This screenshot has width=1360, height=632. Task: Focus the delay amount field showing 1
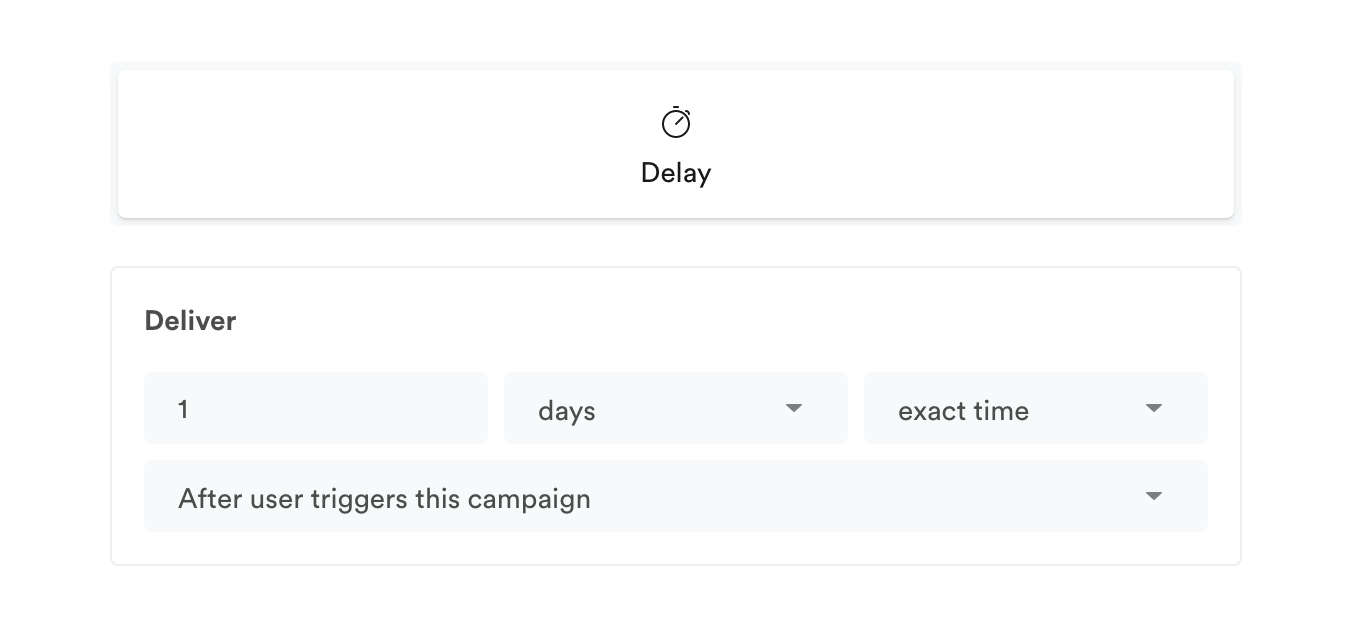click(x=316, y=408)
